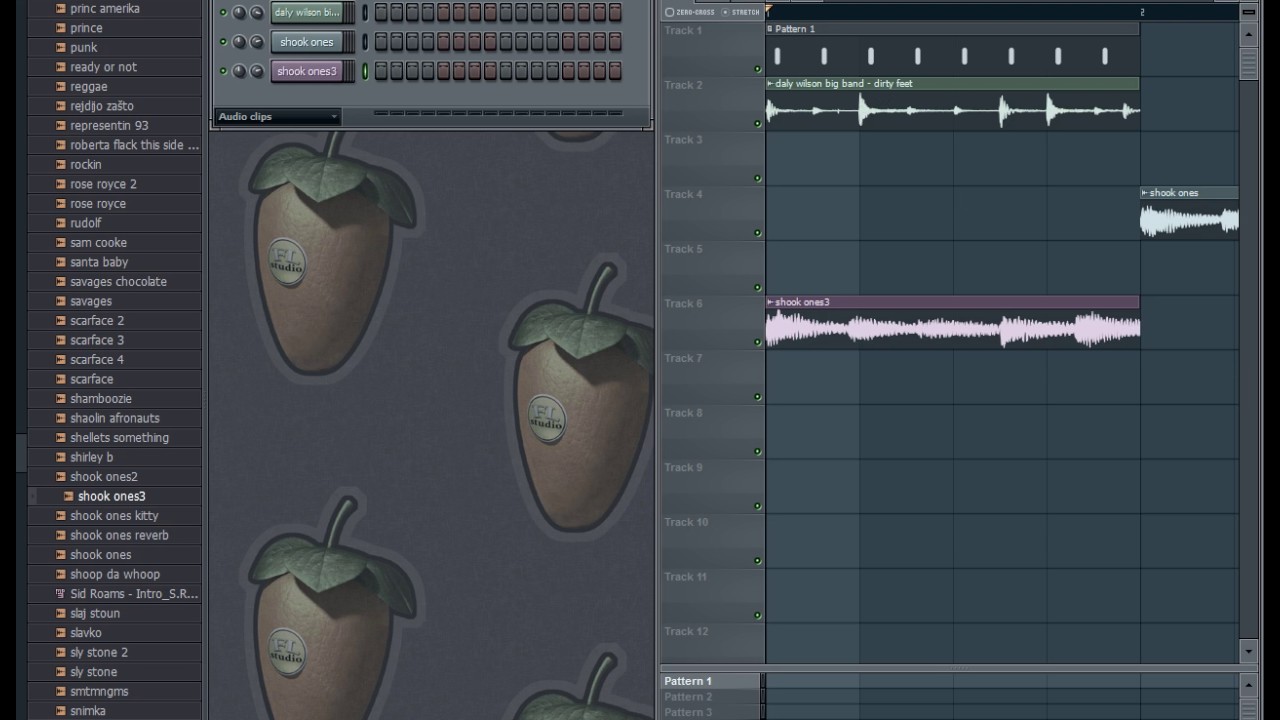Click the icon beside 'shook ones kitty'
The height and width of the screenshot is (720, 1280).
[60, 516]
